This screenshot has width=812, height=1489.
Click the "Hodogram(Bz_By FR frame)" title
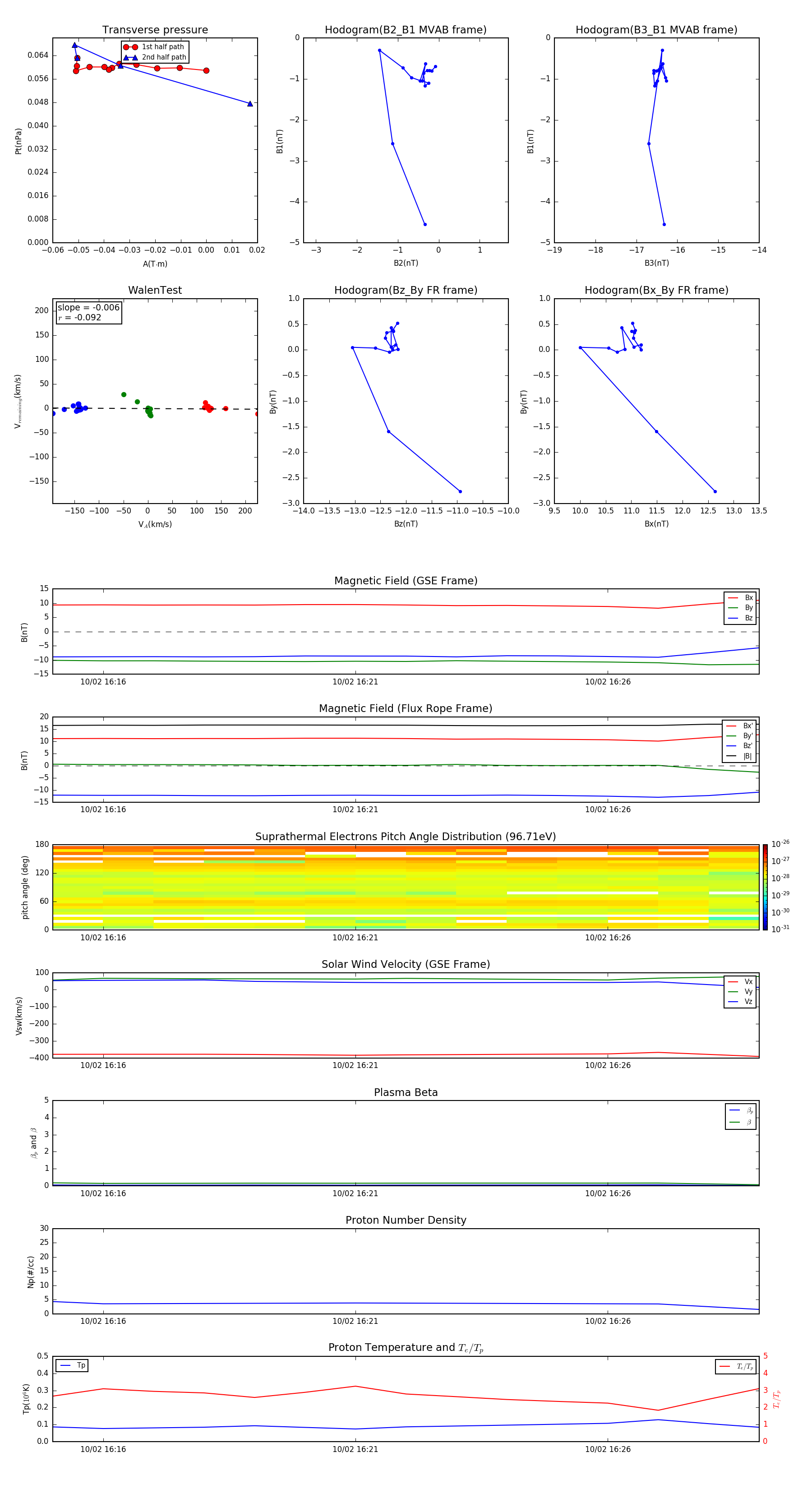tap(406, 290)
